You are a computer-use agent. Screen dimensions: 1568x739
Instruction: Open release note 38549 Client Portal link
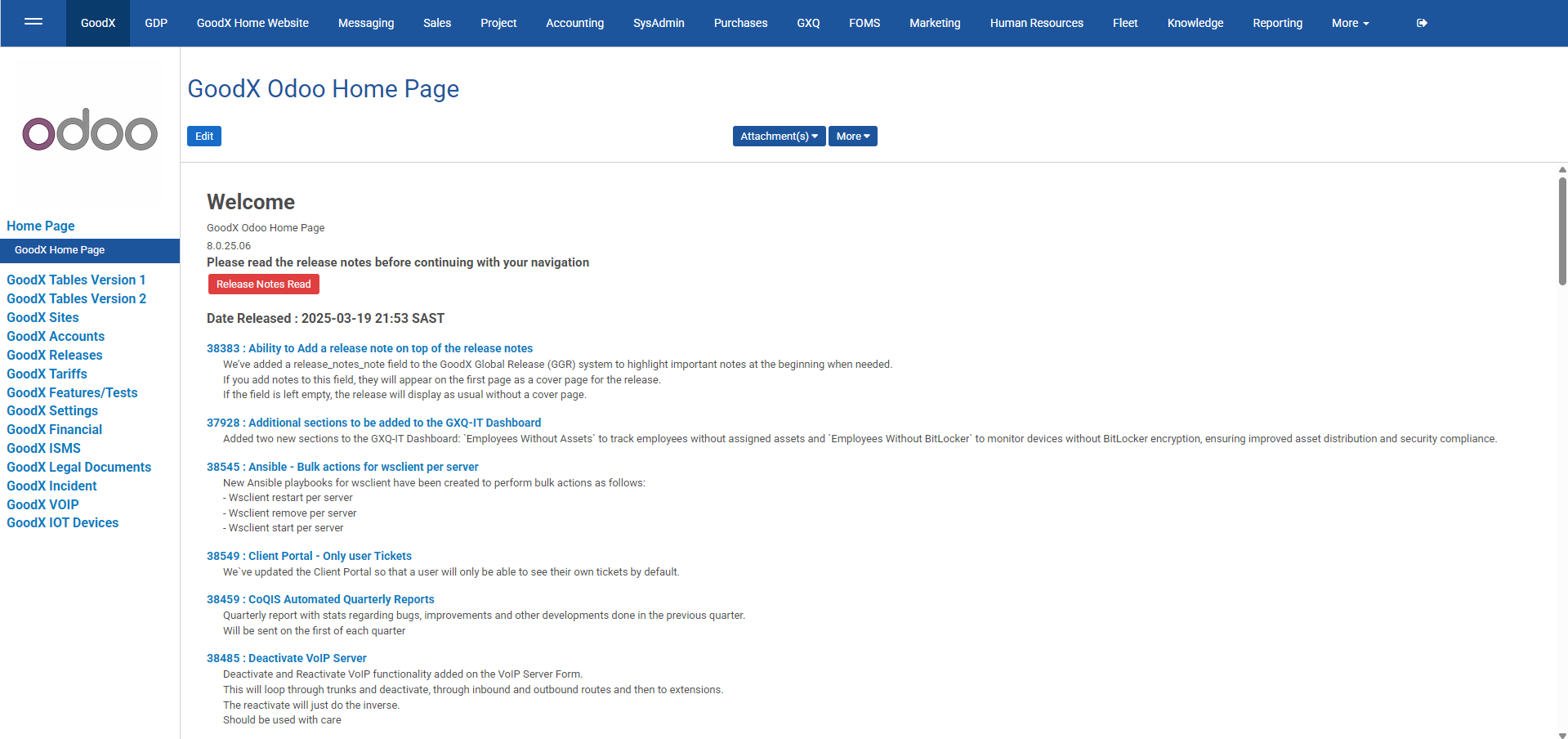click(x=309, y=556)
